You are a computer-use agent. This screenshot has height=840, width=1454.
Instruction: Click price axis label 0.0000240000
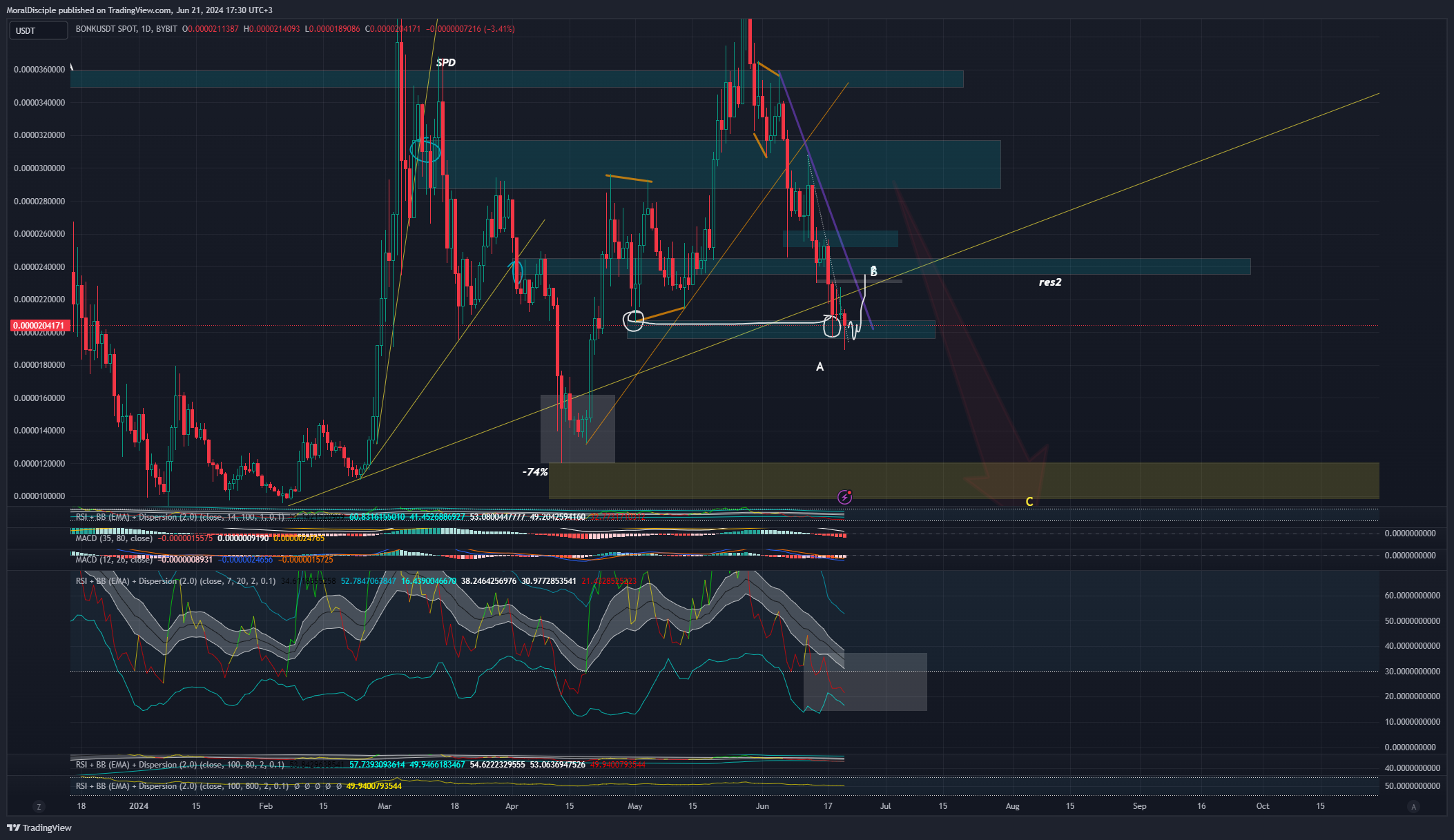coord(39,267)
